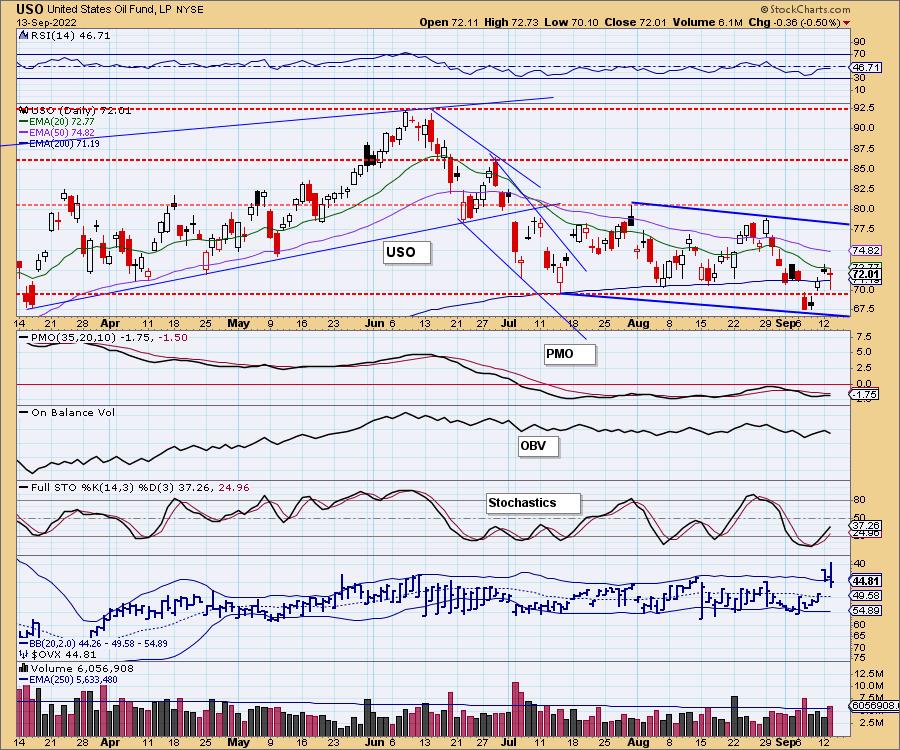The width and height of the screenshot is (900, 750).
Task: Click the RSI(14) 46.71 indicator label
Action: [x=71, y=36]
